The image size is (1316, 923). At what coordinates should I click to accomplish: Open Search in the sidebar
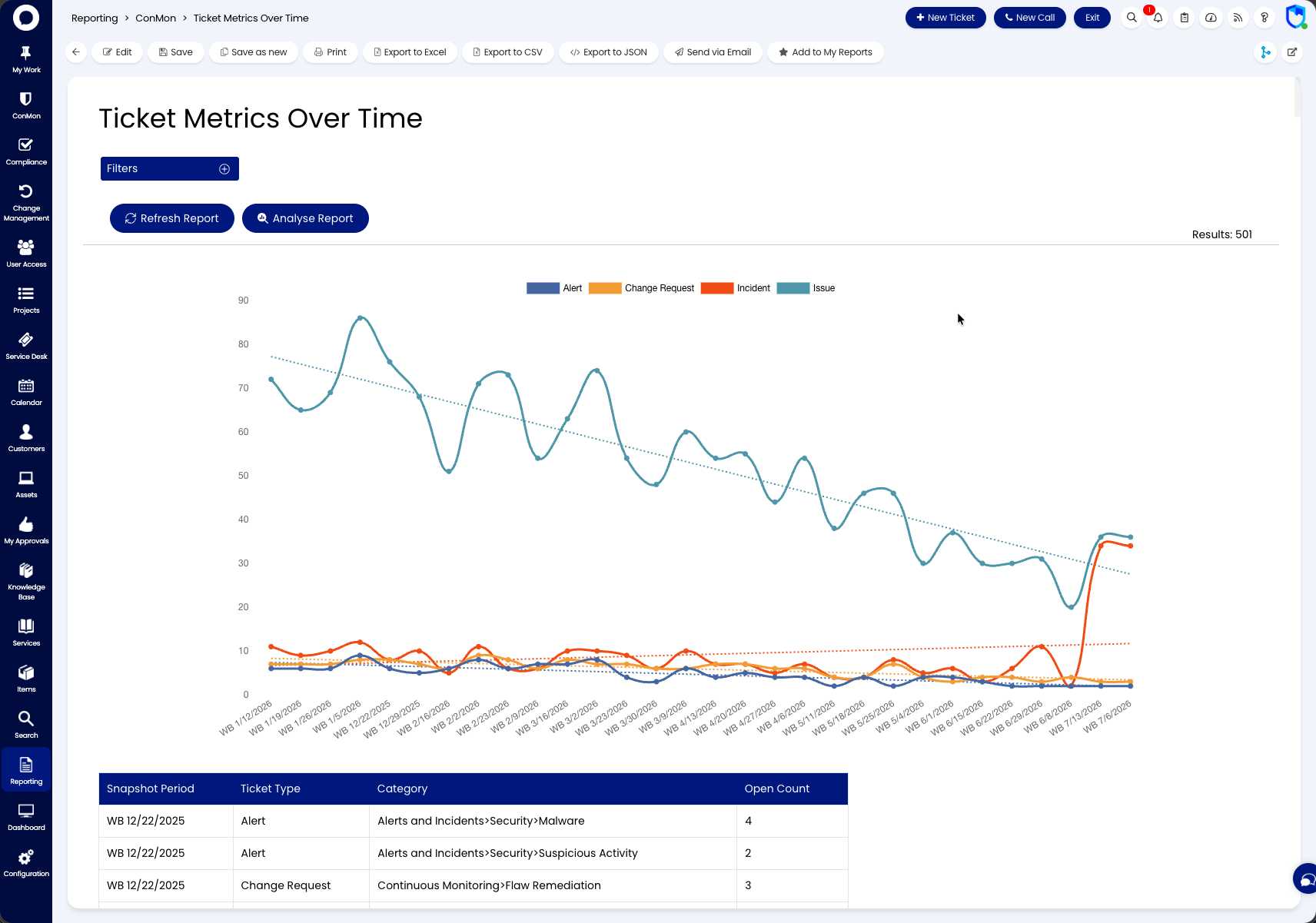(26, 725)
